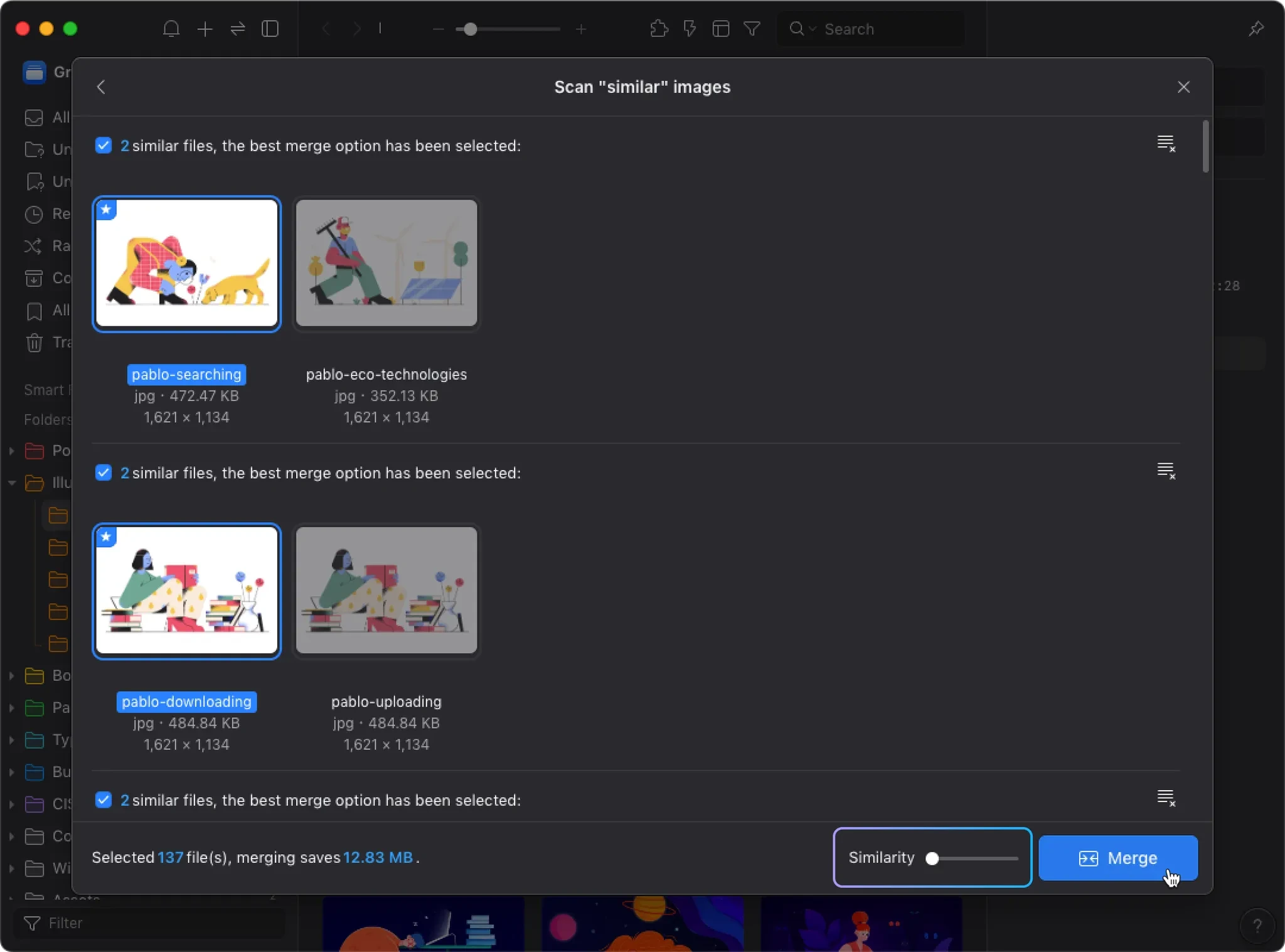
Task: Toggle the sidebar layout icon
Action: [270, 29]
